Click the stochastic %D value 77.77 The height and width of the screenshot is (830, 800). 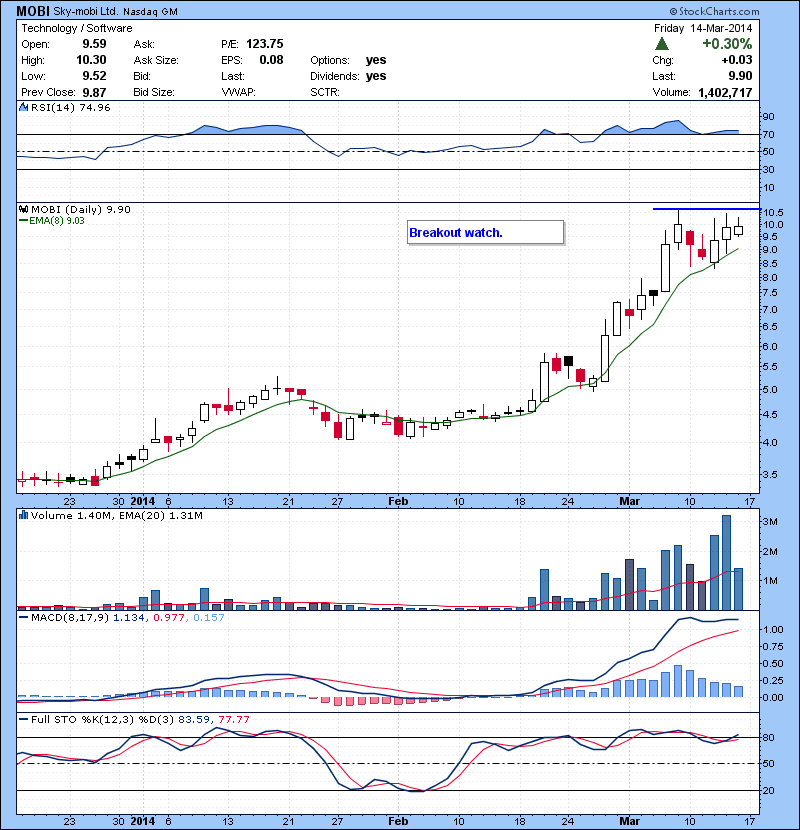pyautogui.click(x=233, y=719)
